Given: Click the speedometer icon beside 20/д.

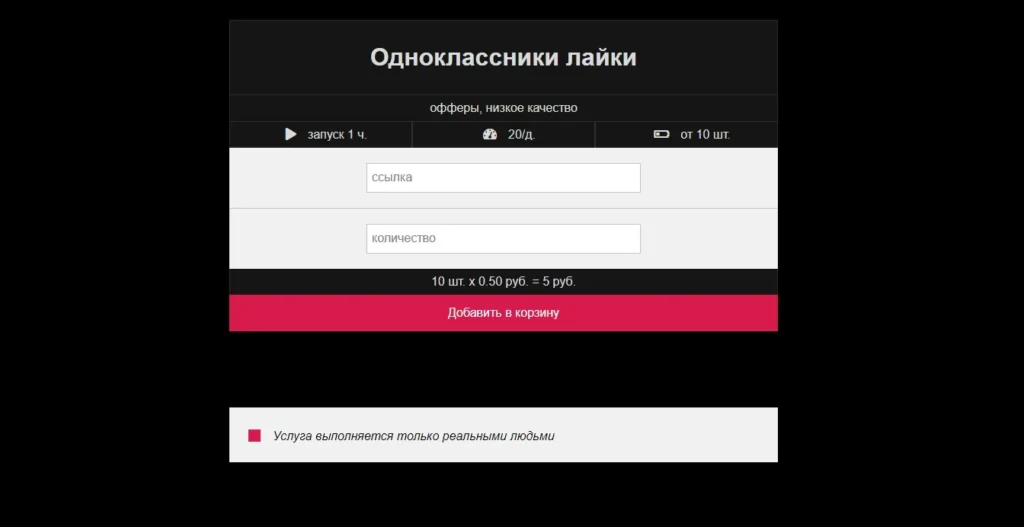Looking at the screenshot, I should [x=490, y=135].
